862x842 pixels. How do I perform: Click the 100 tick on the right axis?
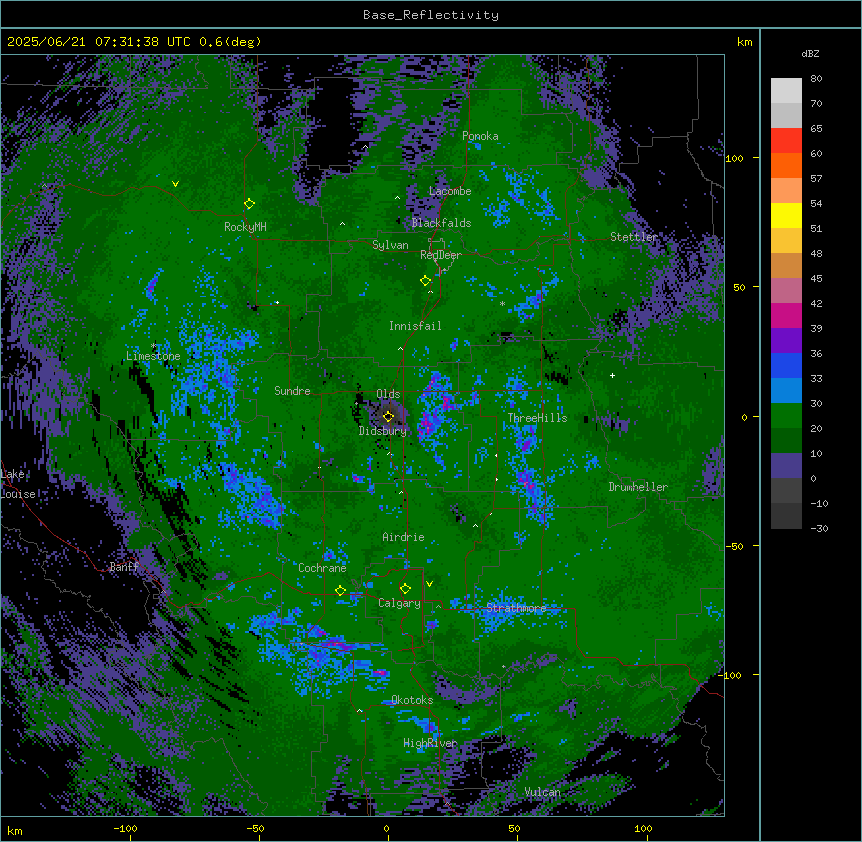point(734,158)
